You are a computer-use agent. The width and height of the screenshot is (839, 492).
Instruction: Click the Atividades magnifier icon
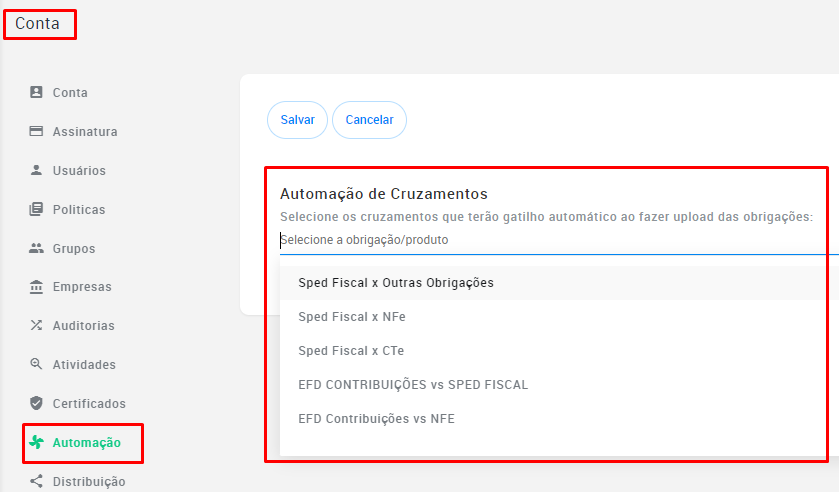click(36, 364)
